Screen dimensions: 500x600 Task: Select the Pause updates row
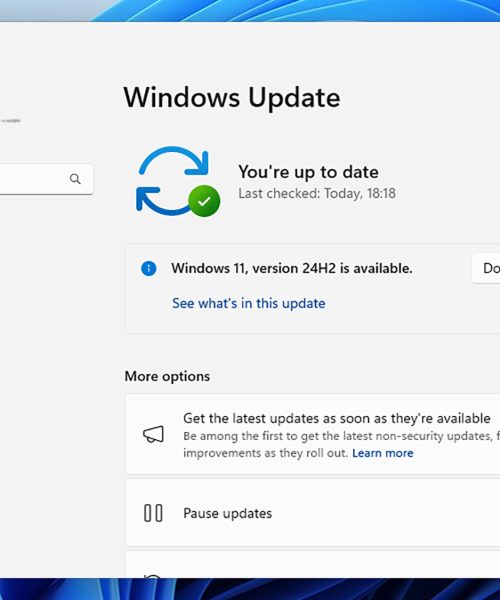point(313,513)
